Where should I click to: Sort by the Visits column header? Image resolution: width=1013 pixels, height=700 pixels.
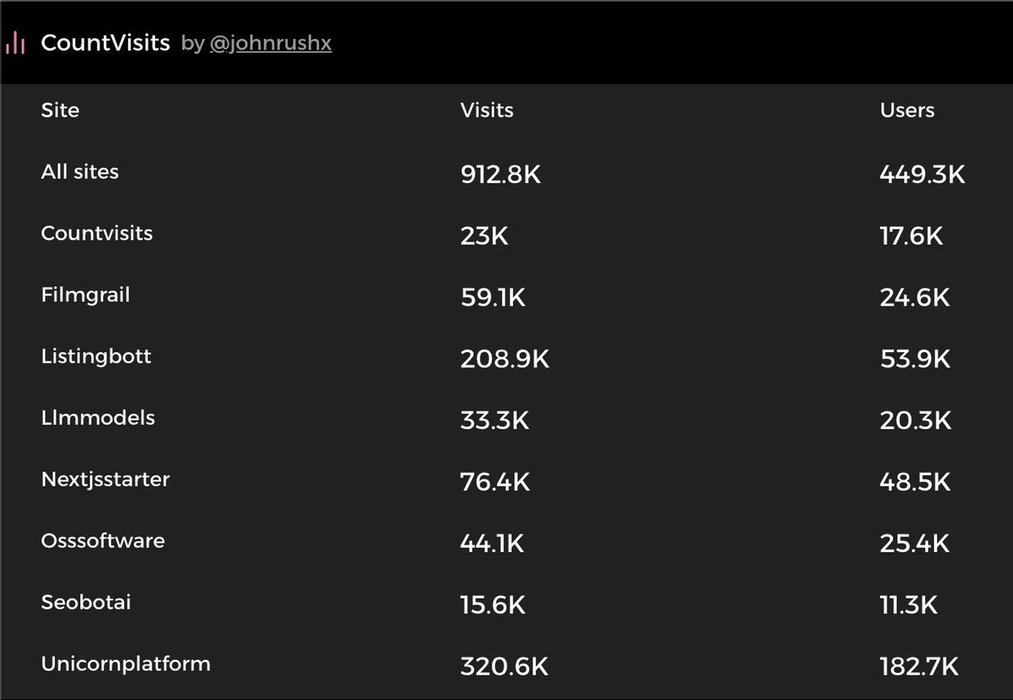tap(487, 110)
